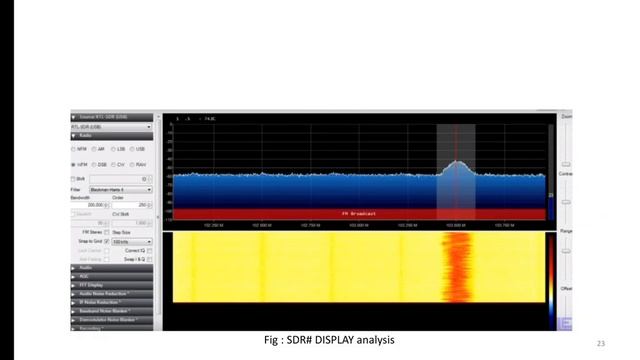Click the FM Broadcast band label
The image size is (640, 360).
pos(359,213)
